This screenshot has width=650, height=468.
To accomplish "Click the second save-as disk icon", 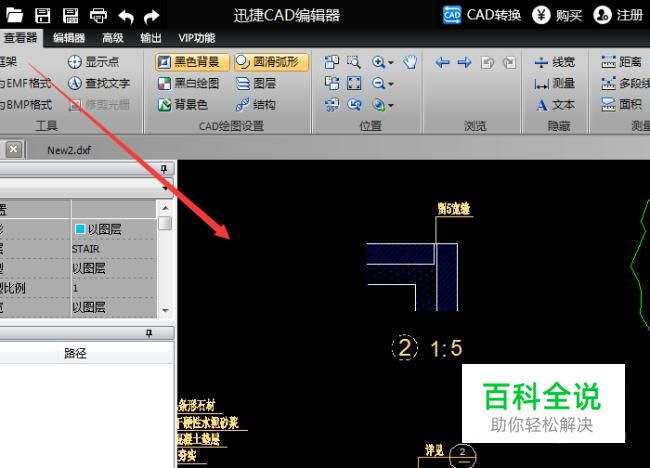I will coord(70,15).
